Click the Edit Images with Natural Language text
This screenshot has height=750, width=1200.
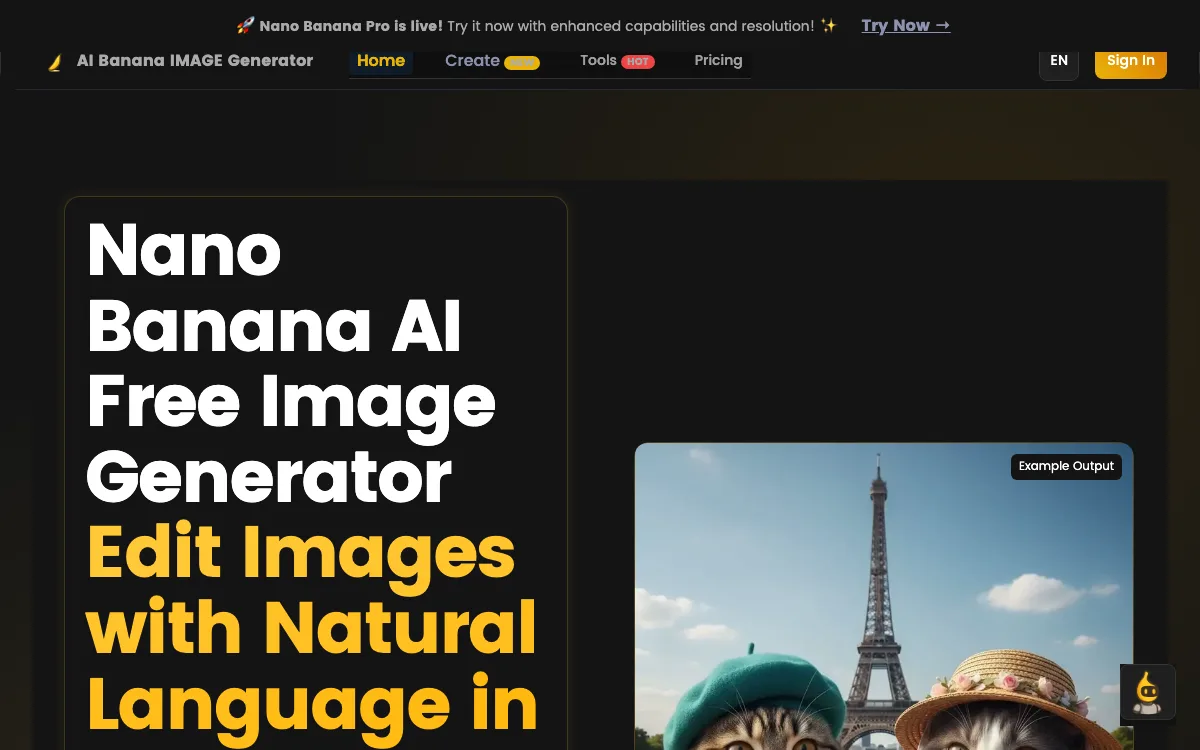click(312, 629)
